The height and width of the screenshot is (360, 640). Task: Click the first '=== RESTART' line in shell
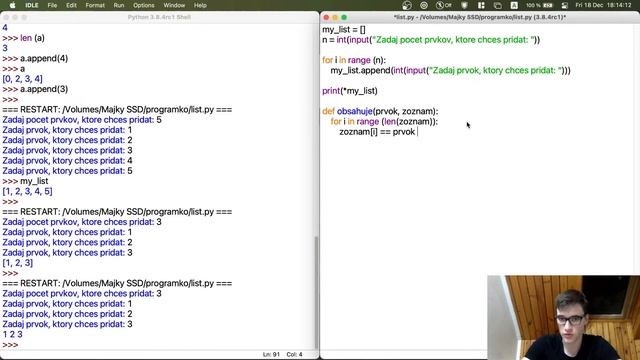117,109
